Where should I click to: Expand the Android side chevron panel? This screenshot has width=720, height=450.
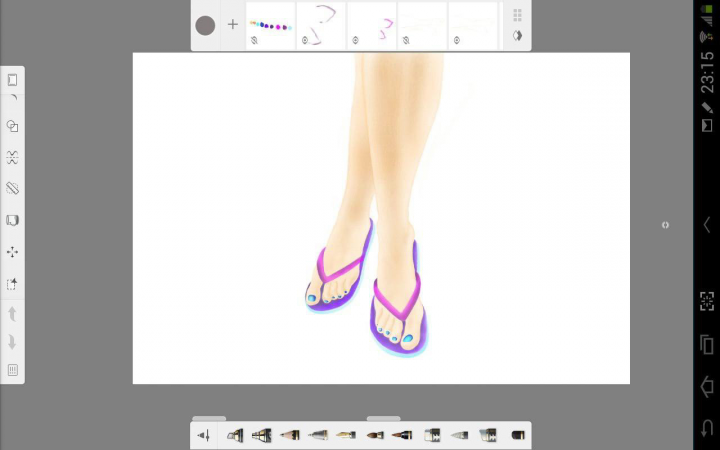pyautogui.click(x=707, y=225)
